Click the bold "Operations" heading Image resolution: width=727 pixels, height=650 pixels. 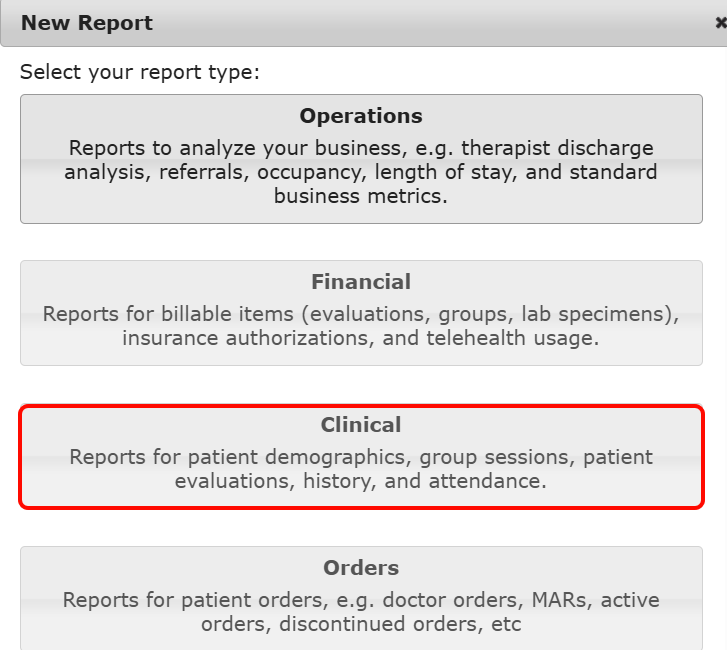pyautogui.click(x=361, y=116)
